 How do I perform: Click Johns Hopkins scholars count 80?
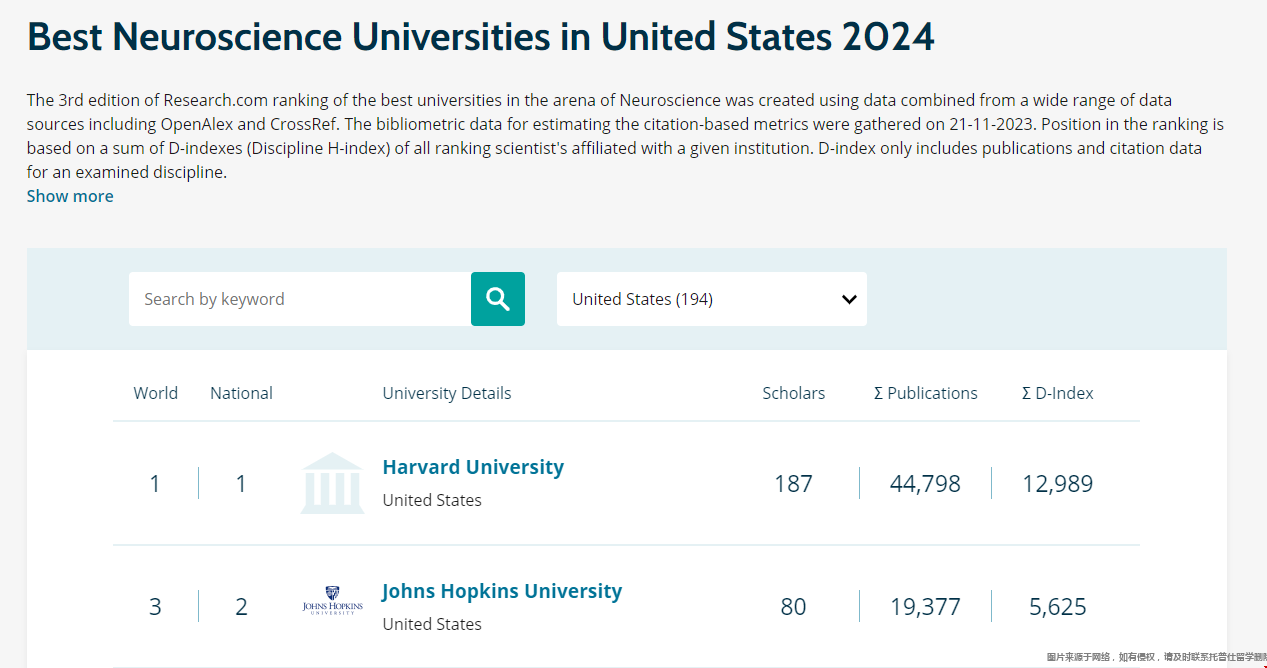point(793,607)
